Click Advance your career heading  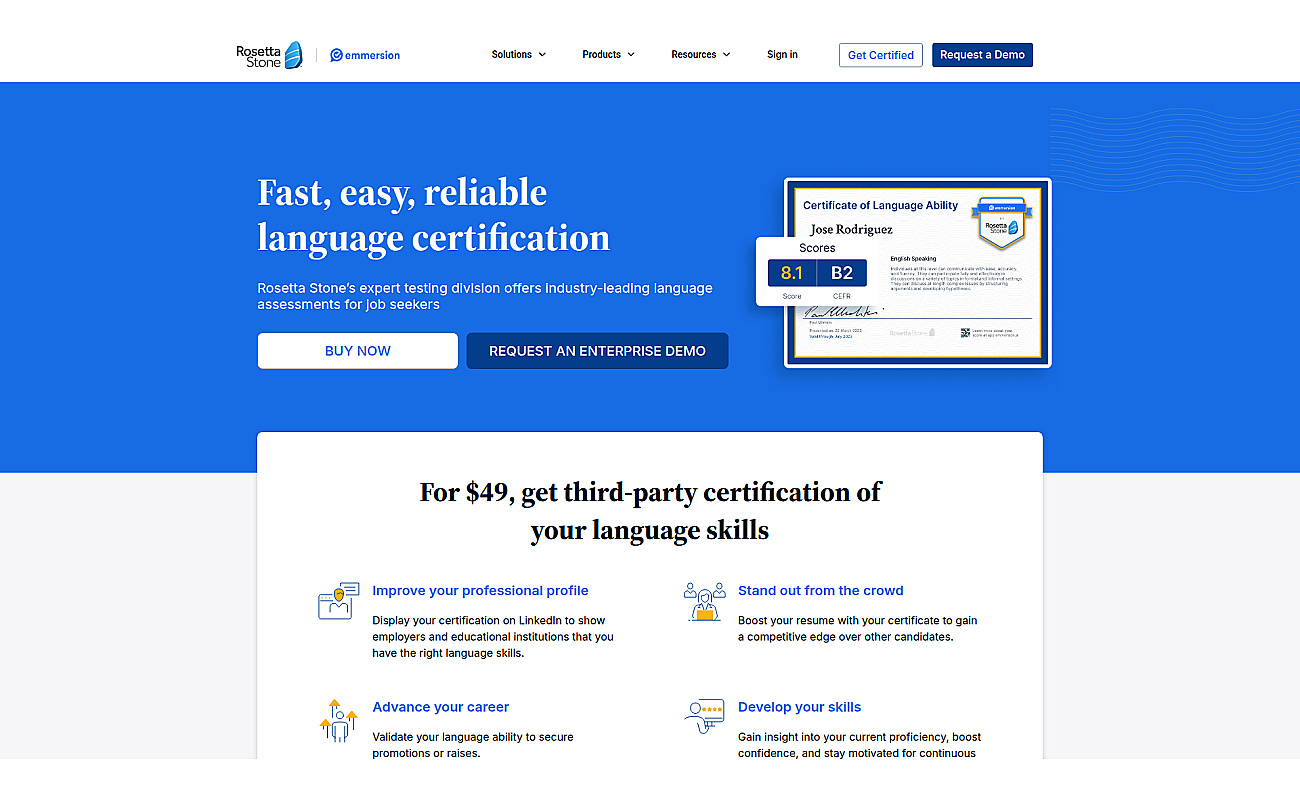[440, 707]
